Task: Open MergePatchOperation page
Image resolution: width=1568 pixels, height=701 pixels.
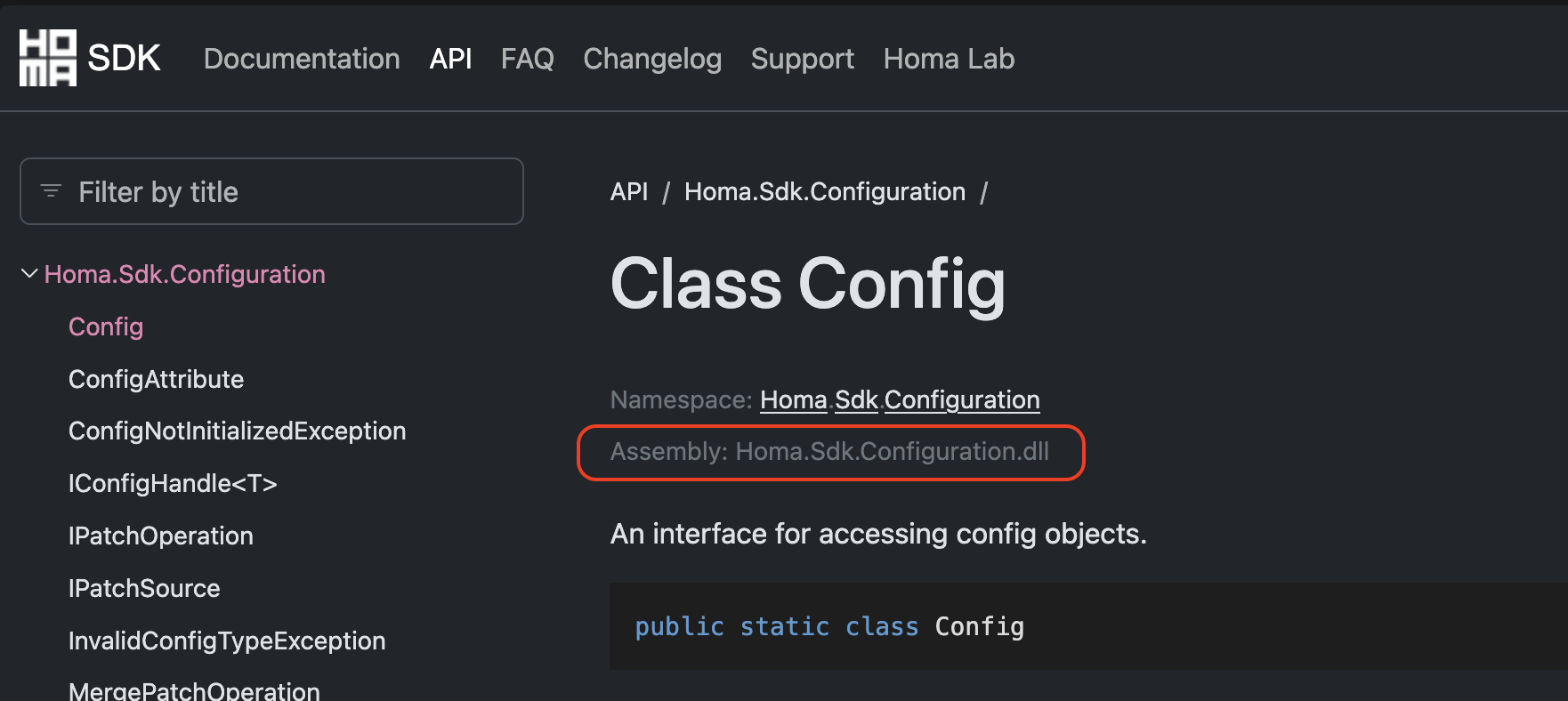Action: [194, 689]
